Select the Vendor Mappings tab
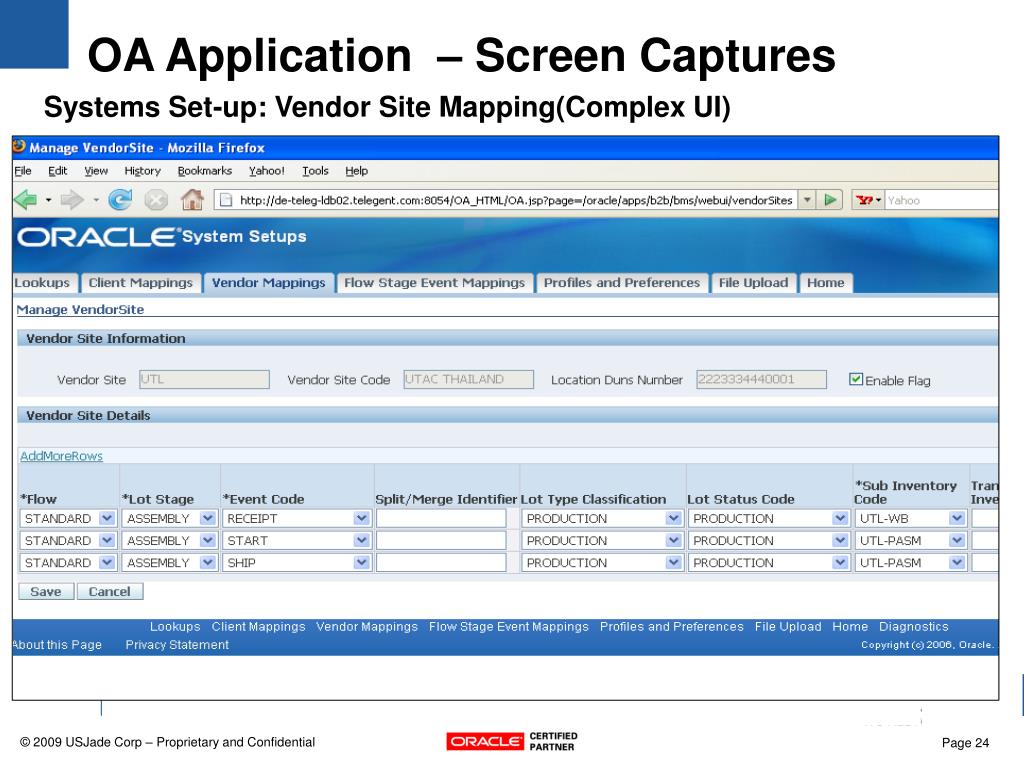The width and height of the screenshot is (1024, 768). [x=268, y=283]
